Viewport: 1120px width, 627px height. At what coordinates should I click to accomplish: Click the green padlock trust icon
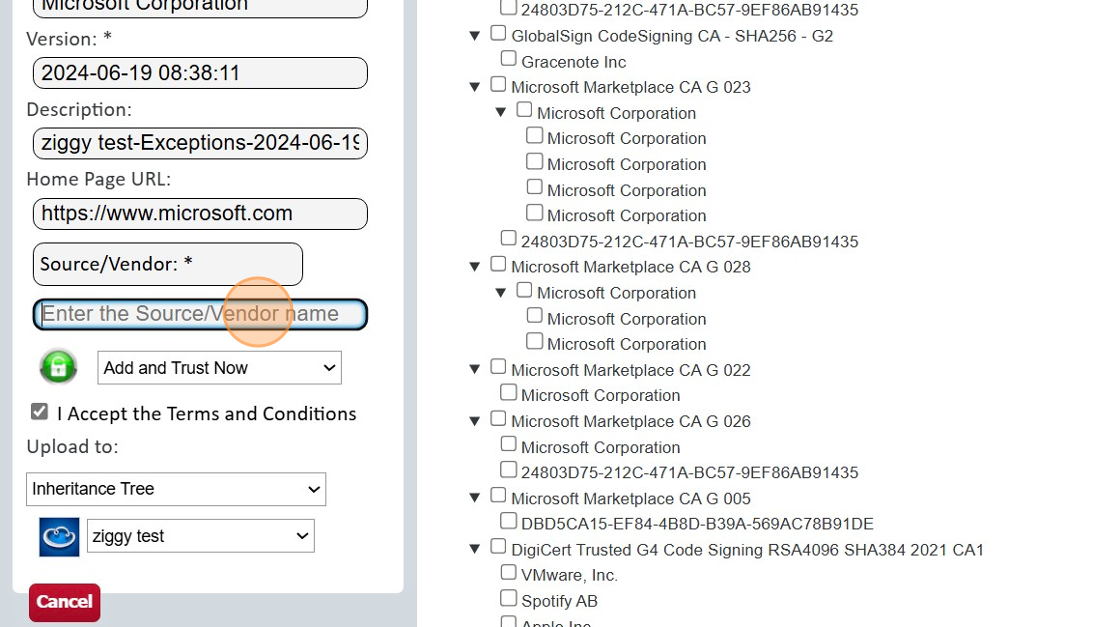click(x=59, y=367)
